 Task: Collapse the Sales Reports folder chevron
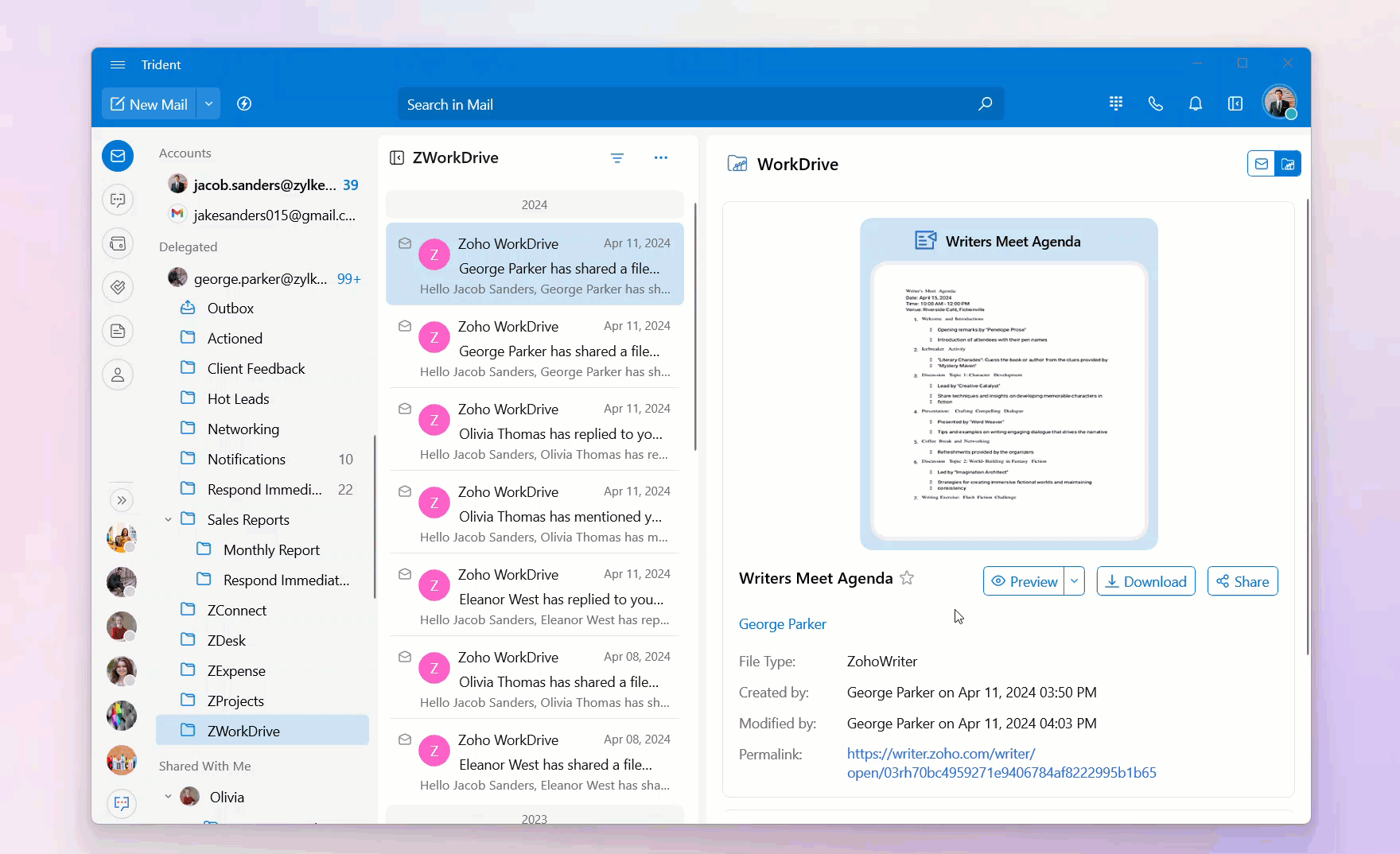[x=168, y=519]
